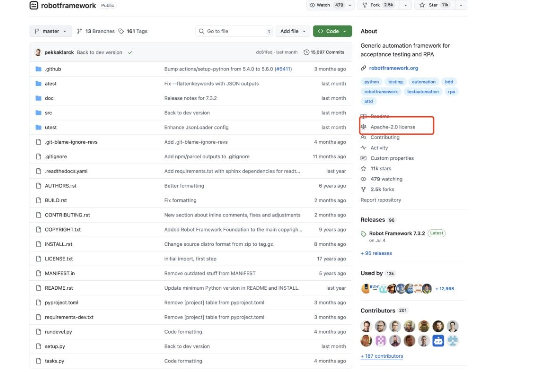540x372 pixels.
Task: Click the link icon beside robotframework.org
Action: [x=363, y=68]
